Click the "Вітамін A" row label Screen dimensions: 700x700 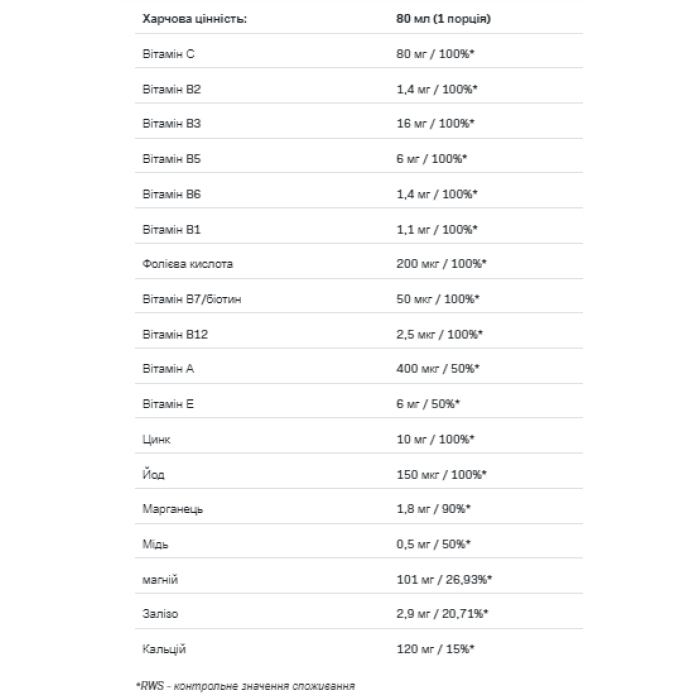(x=169, y=369)
